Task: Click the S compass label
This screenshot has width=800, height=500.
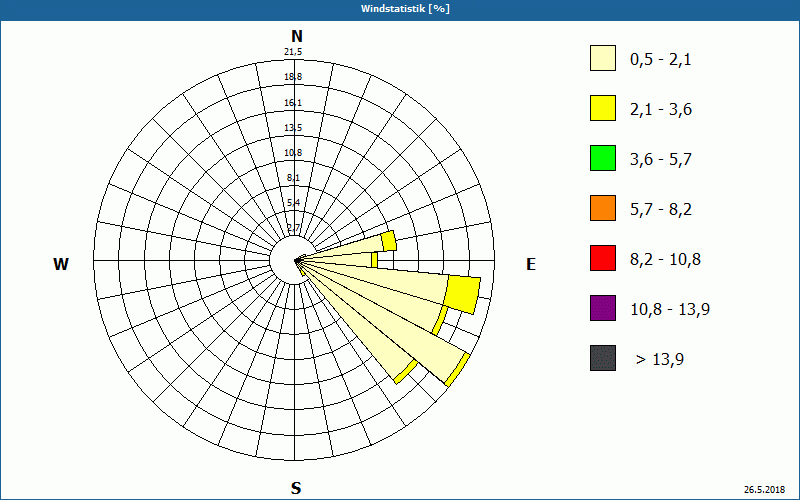Action: pos(296,488)
